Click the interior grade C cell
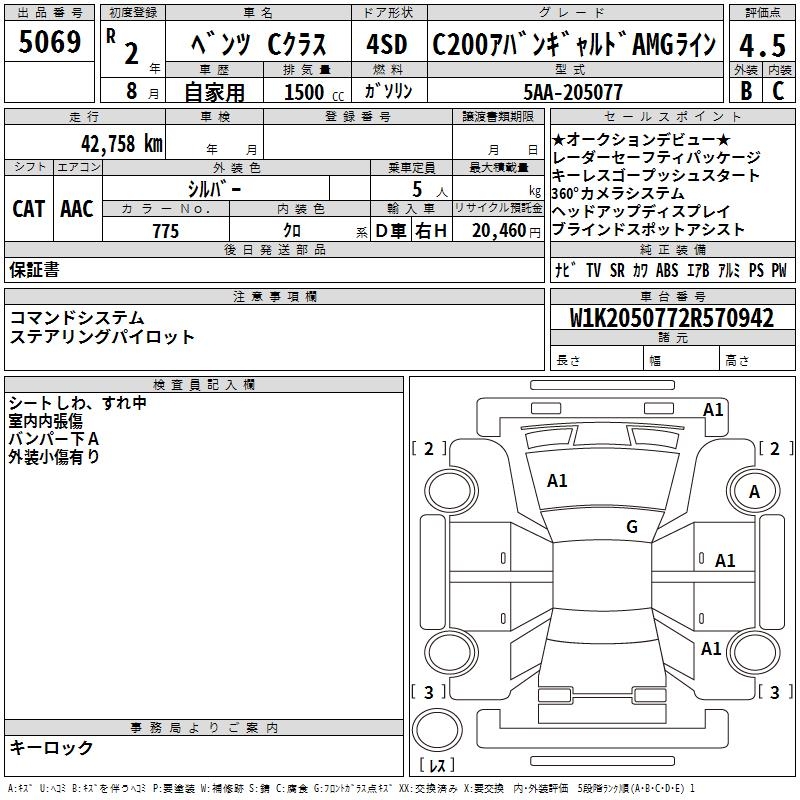This screenshot has width=800, height=800. (x=779, y=90)
